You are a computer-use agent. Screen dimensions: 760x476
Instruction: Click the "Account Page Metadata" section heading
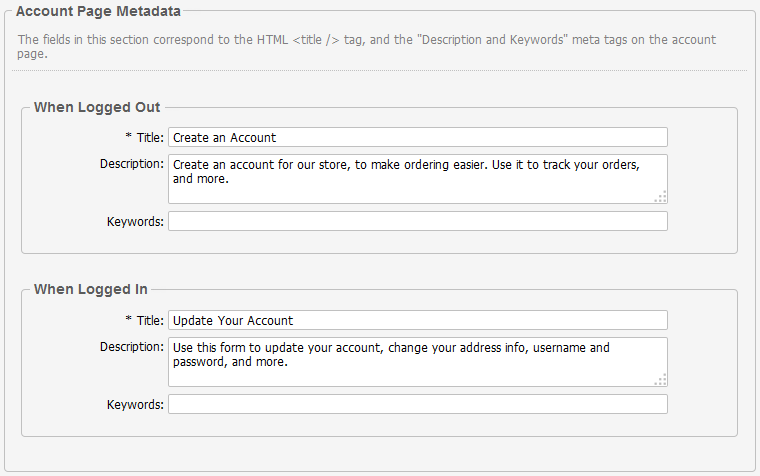point(99,12)
